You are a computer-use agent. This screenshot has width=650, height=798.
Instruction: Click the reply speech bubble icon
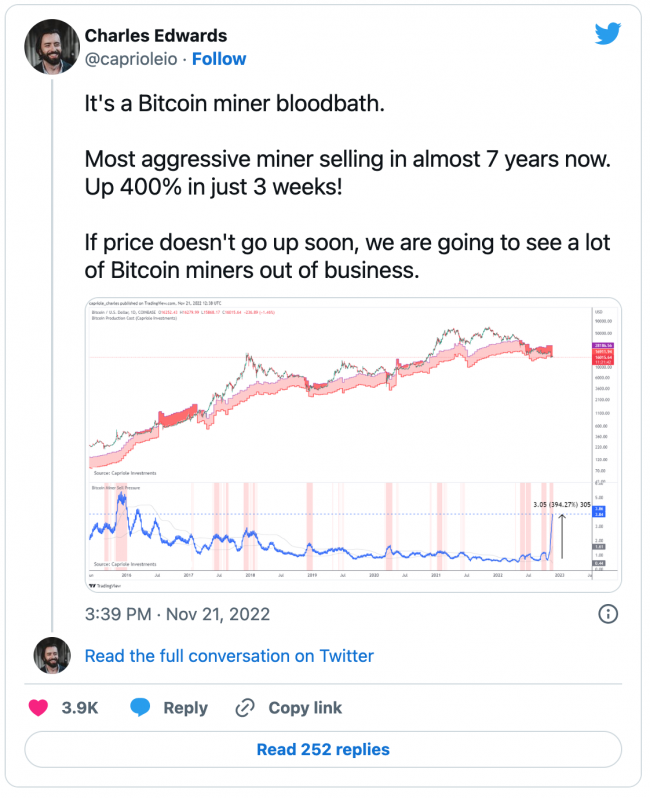tap(140, 707)
